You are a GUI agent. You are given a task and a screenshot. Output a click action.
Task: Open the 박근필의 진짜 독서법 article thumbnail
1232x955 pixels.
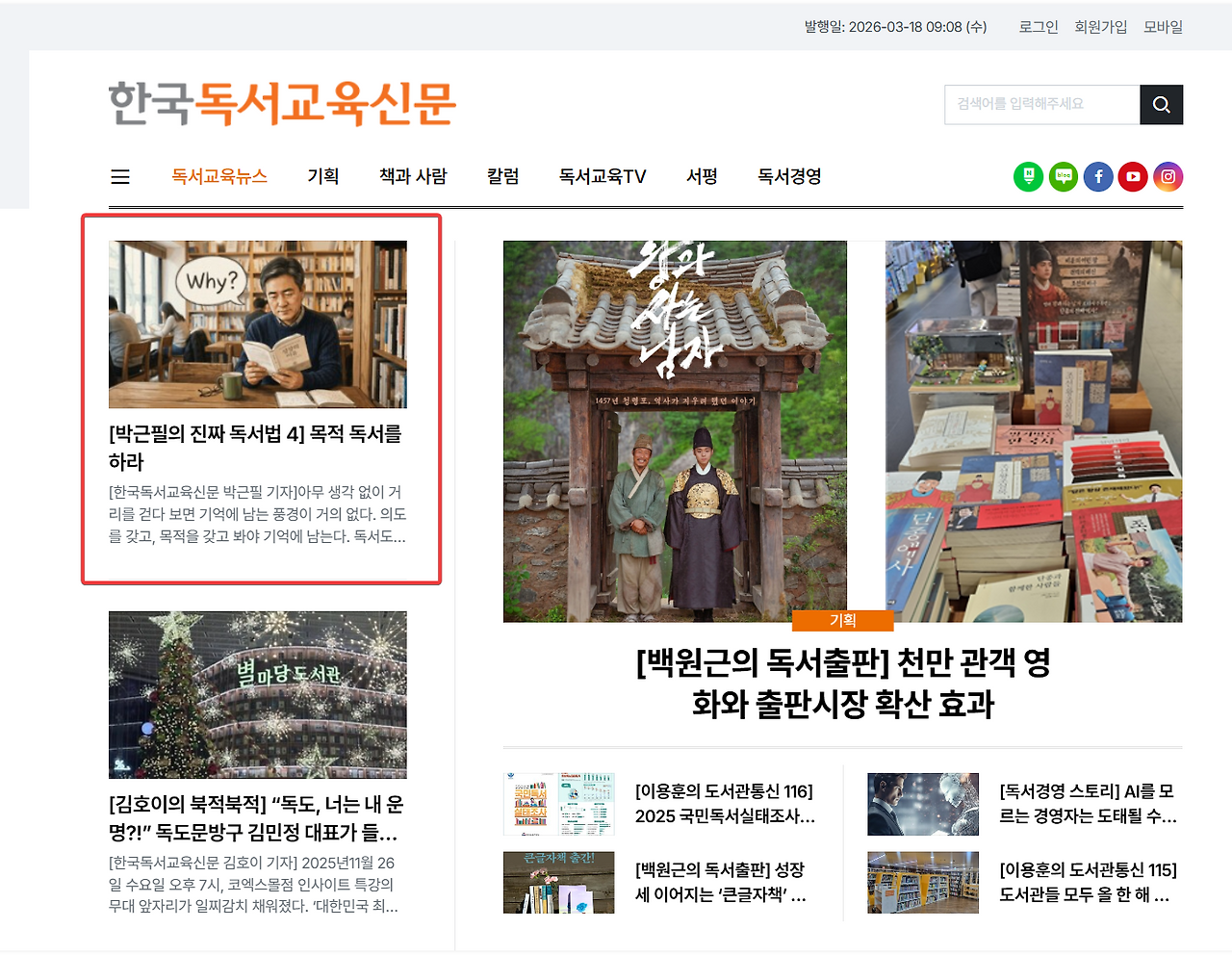258,324
